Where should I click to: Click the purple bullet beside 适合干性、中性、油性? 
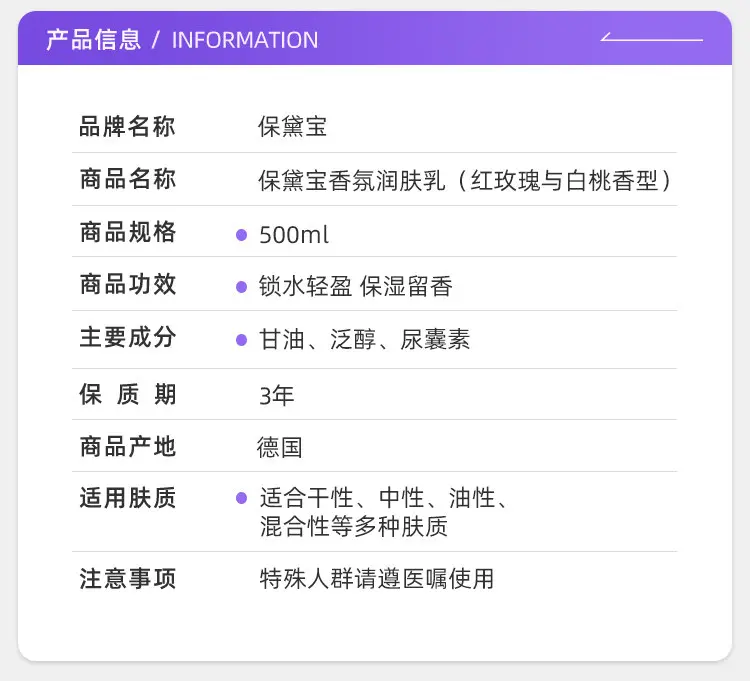click(242, 498)
